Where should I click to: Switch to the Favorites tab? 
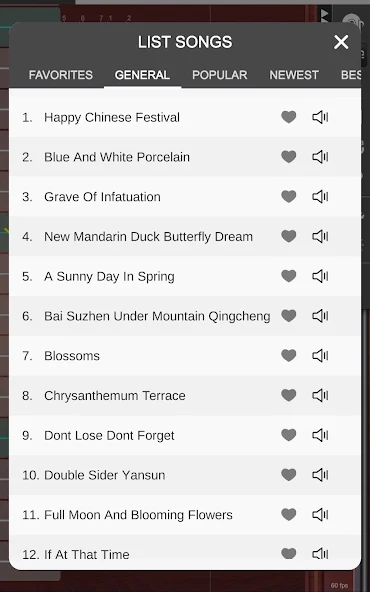tap(61, 75)
